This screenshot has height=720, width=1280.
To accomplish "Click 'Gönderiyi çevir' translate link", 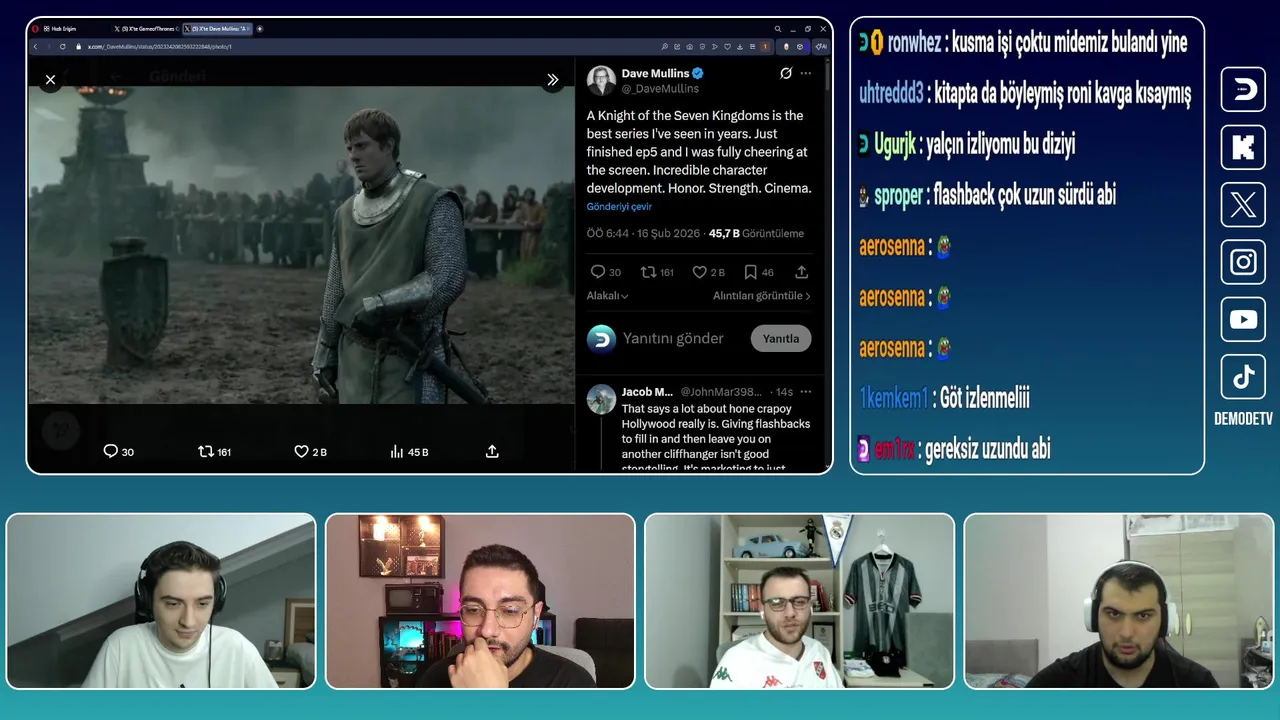I will pos(619,206).
